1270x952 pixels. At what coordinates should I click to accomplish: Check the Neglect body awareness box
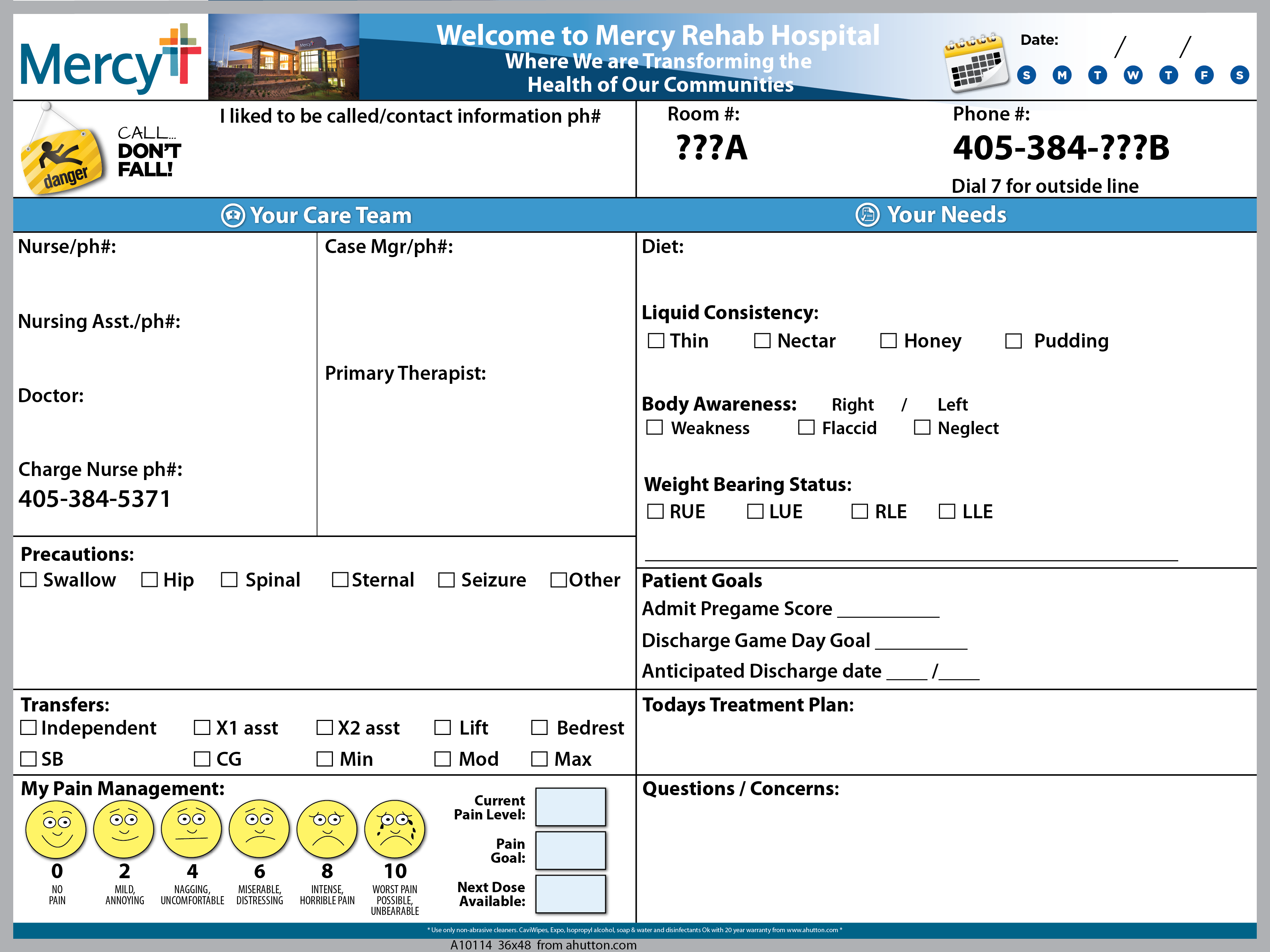pos(922,427)
